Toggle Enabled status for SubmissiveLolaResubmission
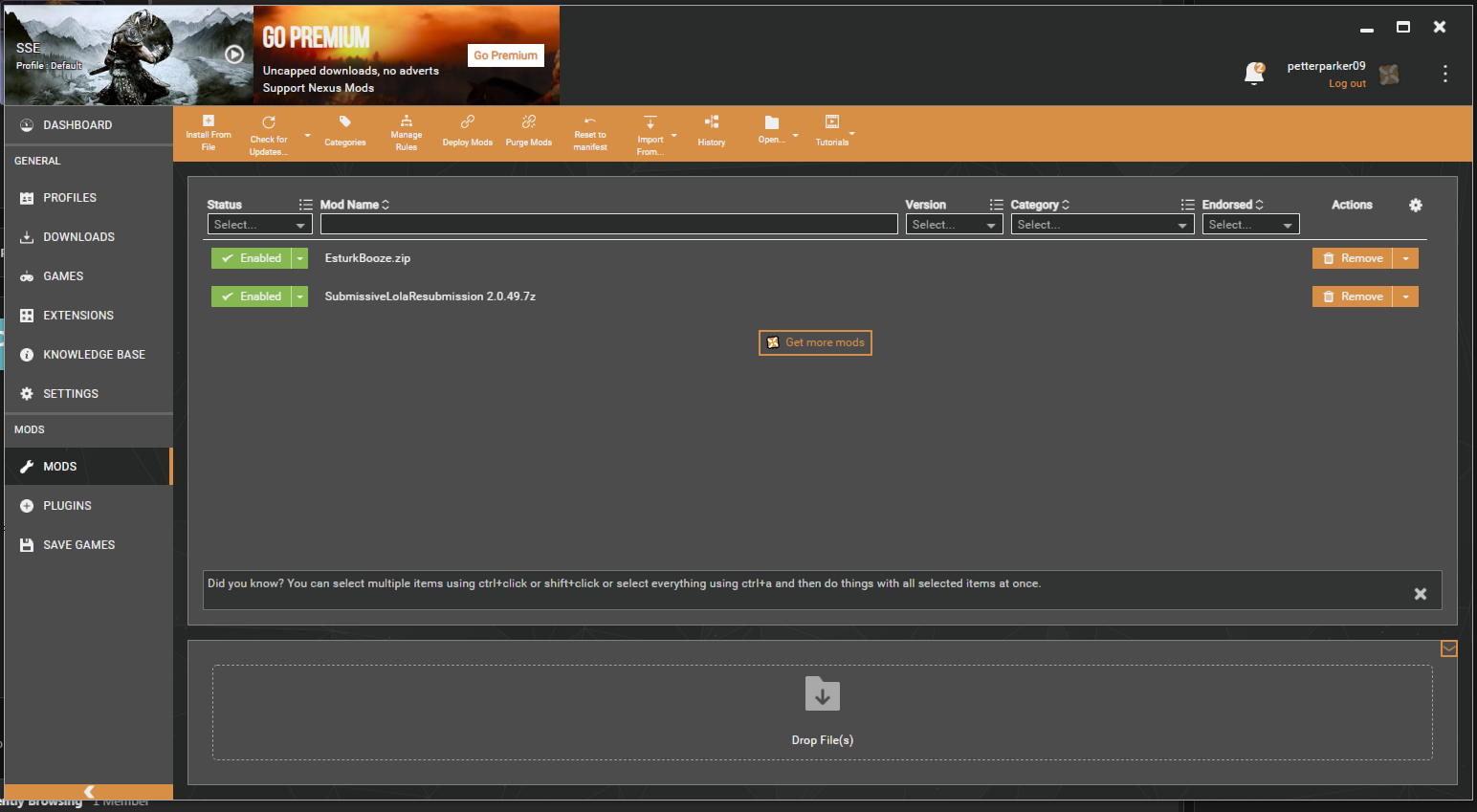Screen dimensions: 1477x812 252,296
